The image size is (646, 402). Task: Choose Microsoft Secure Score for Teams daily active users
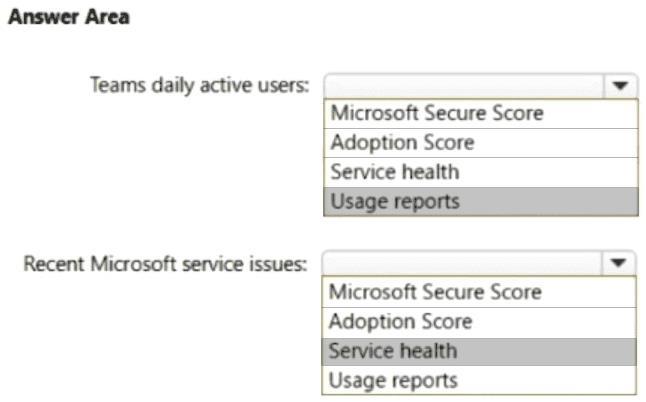coord(481,113)
